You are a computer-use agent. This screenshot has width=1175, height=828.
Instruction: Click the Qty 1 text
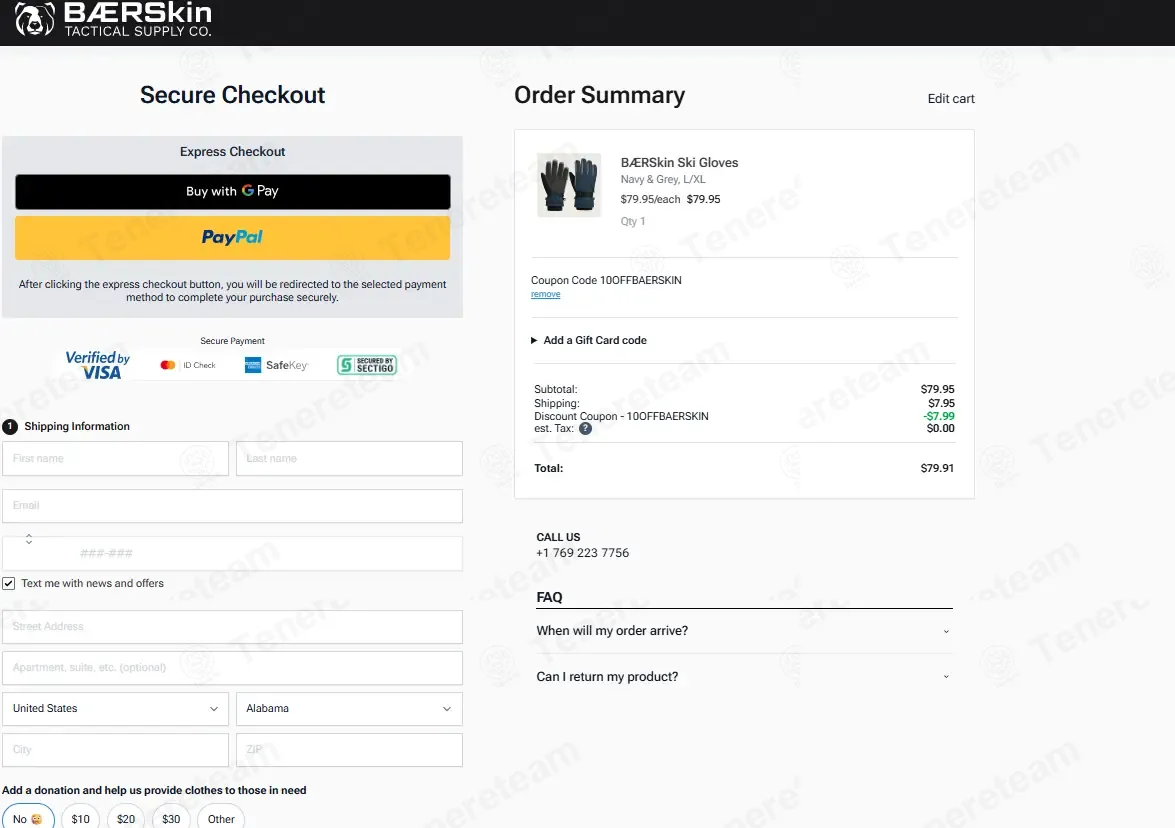point(632,221)
